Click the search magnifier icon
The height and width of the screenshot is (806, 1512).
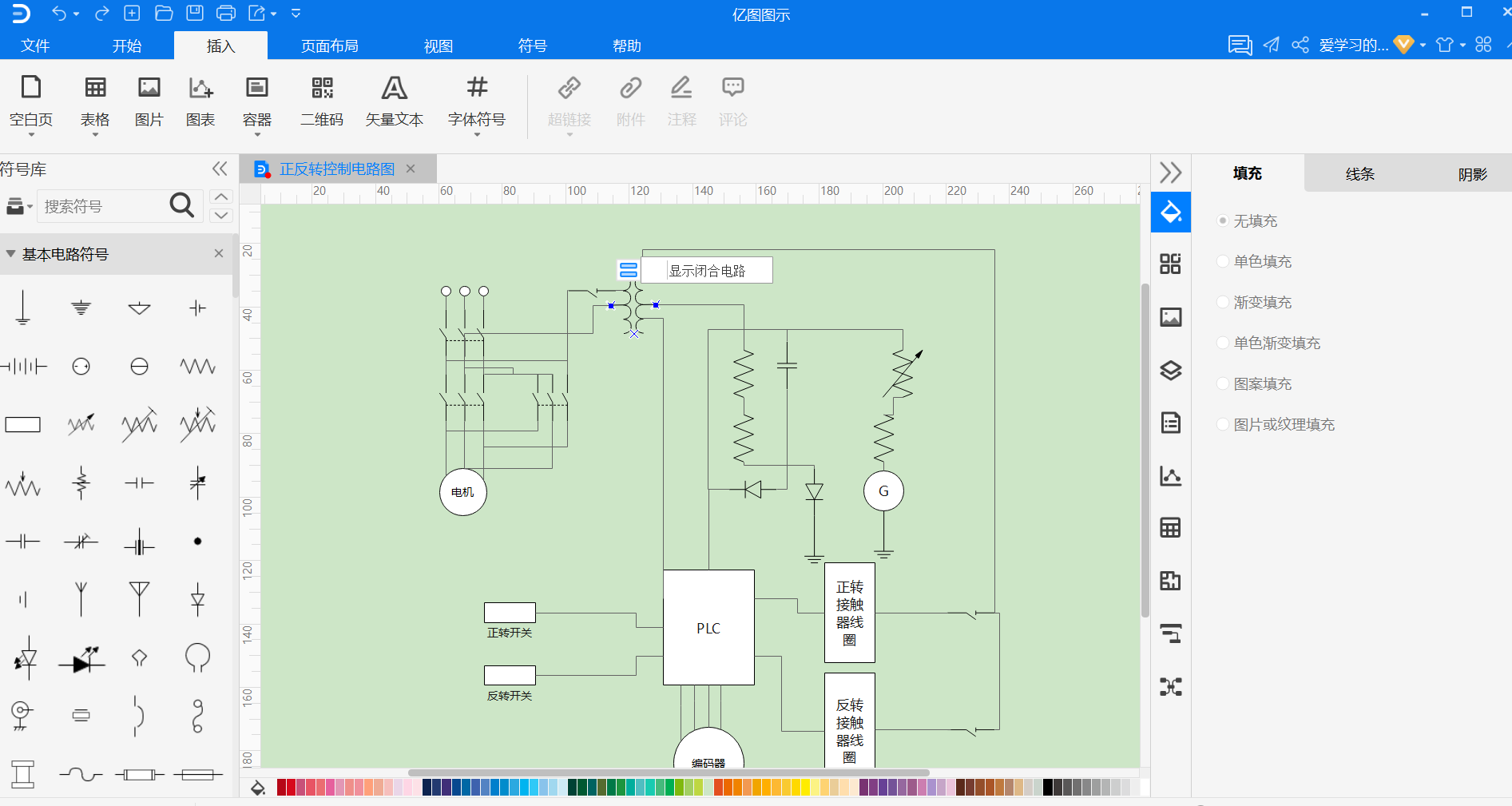182,205
